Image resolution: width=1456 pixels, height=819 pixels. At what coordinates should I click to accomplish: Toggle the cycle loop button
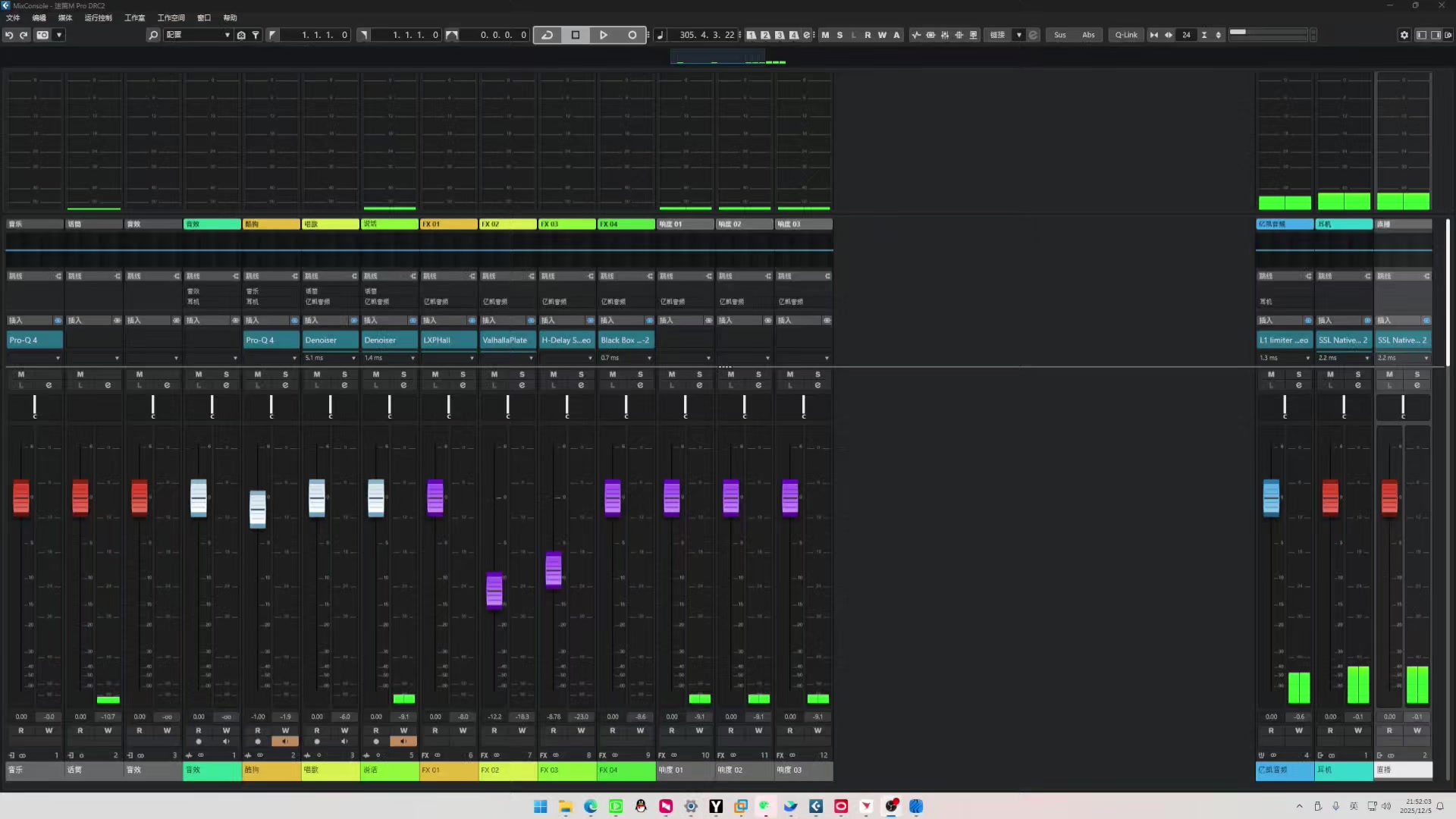tap(548, 35)
